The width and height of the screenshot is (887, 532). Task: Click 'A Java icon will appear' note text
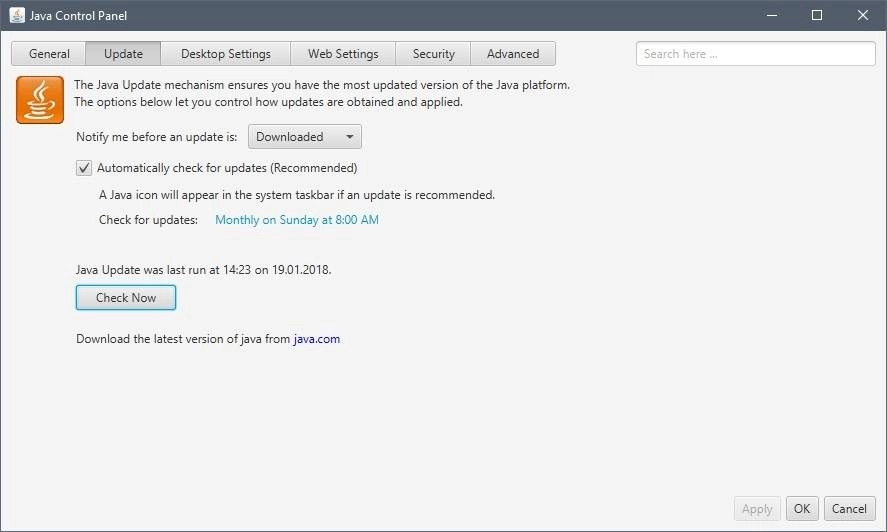(297, 195)
